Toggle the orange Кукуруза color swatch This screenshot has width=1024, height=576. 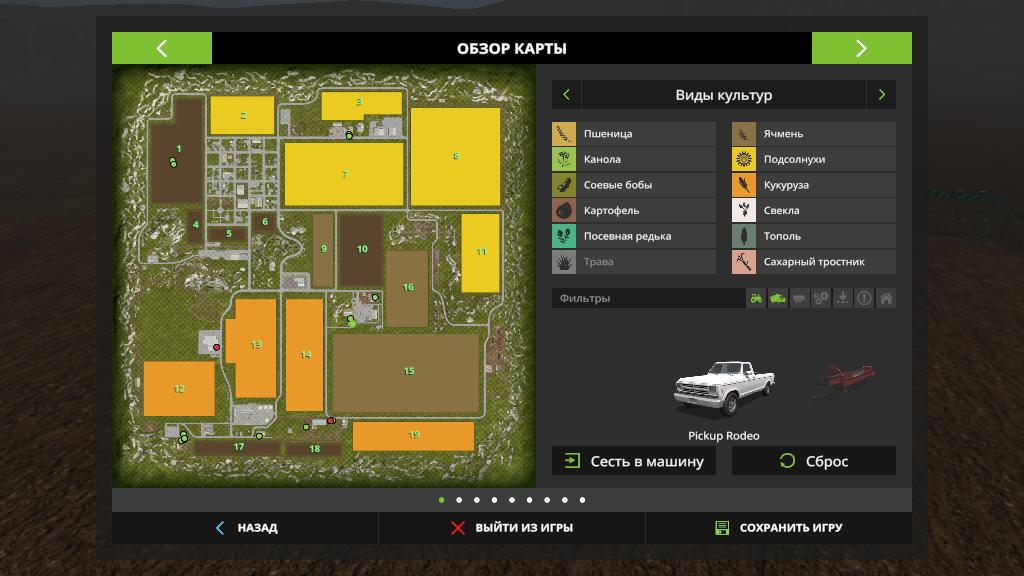tap(743, 185)
